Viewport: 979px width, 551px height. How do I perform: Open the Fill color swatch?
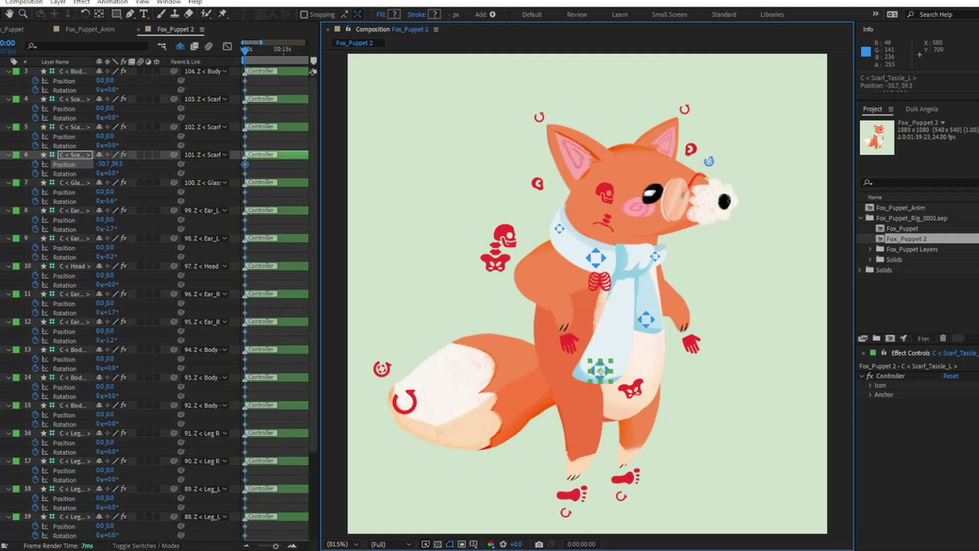[394, 14]
